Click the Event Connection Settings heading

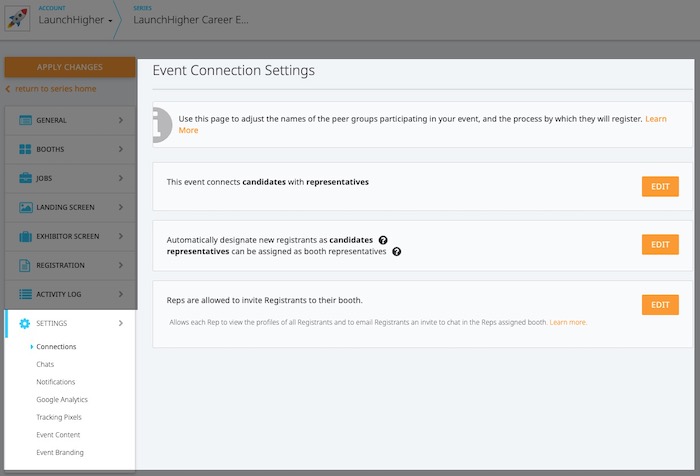coord(233,70)
